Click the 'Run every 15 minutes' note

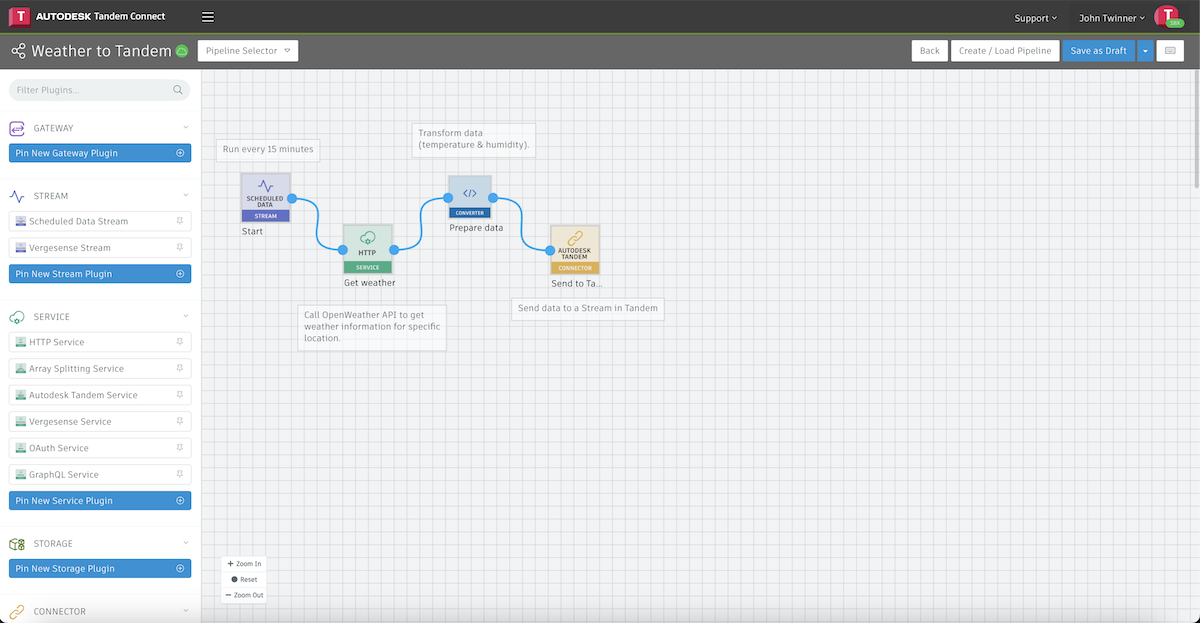point(268,149)
